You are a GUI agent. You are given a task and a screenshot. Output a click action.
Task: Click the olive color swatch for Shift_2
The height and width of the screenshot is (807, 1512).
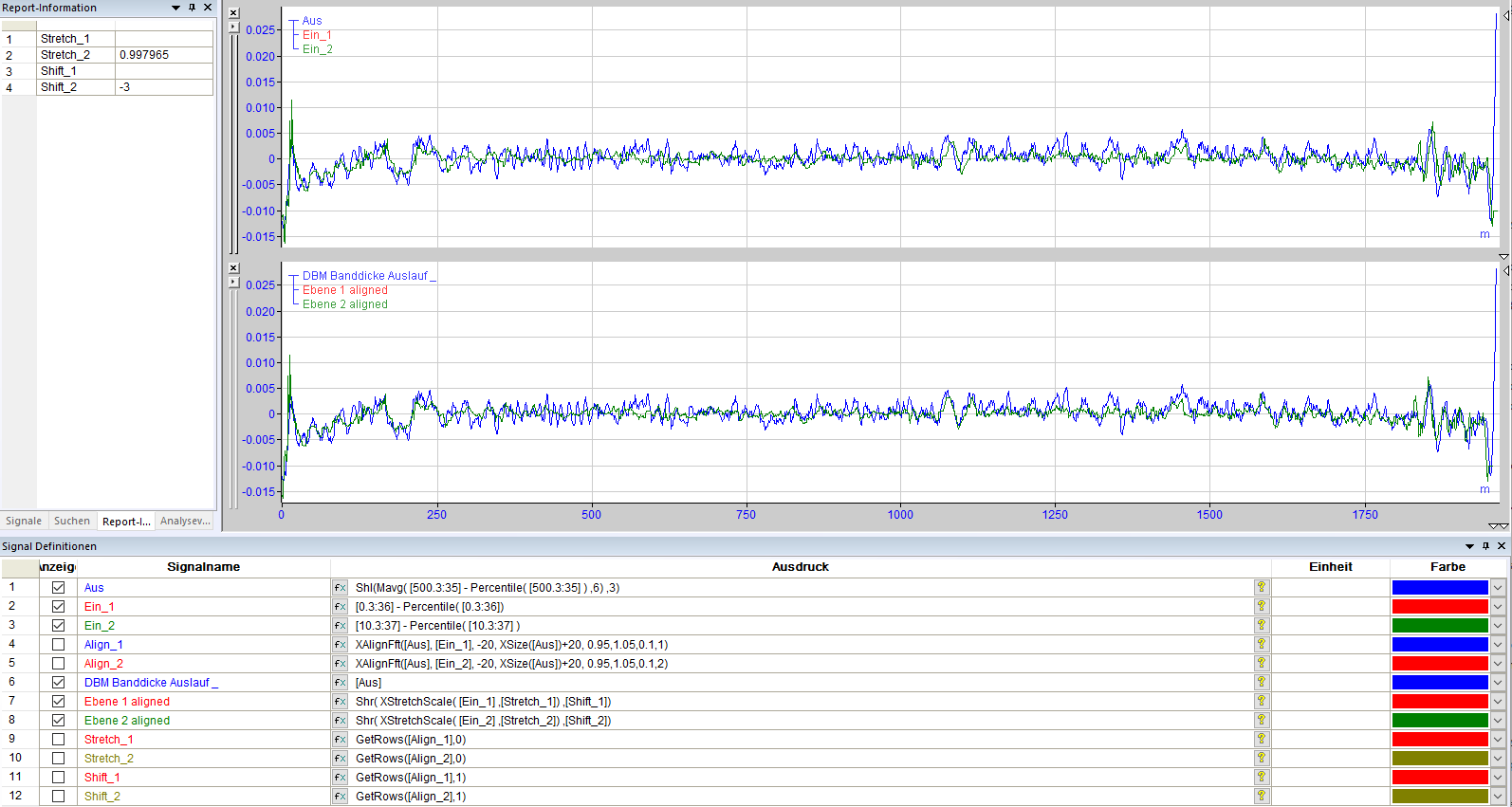tap(1440, 797)
